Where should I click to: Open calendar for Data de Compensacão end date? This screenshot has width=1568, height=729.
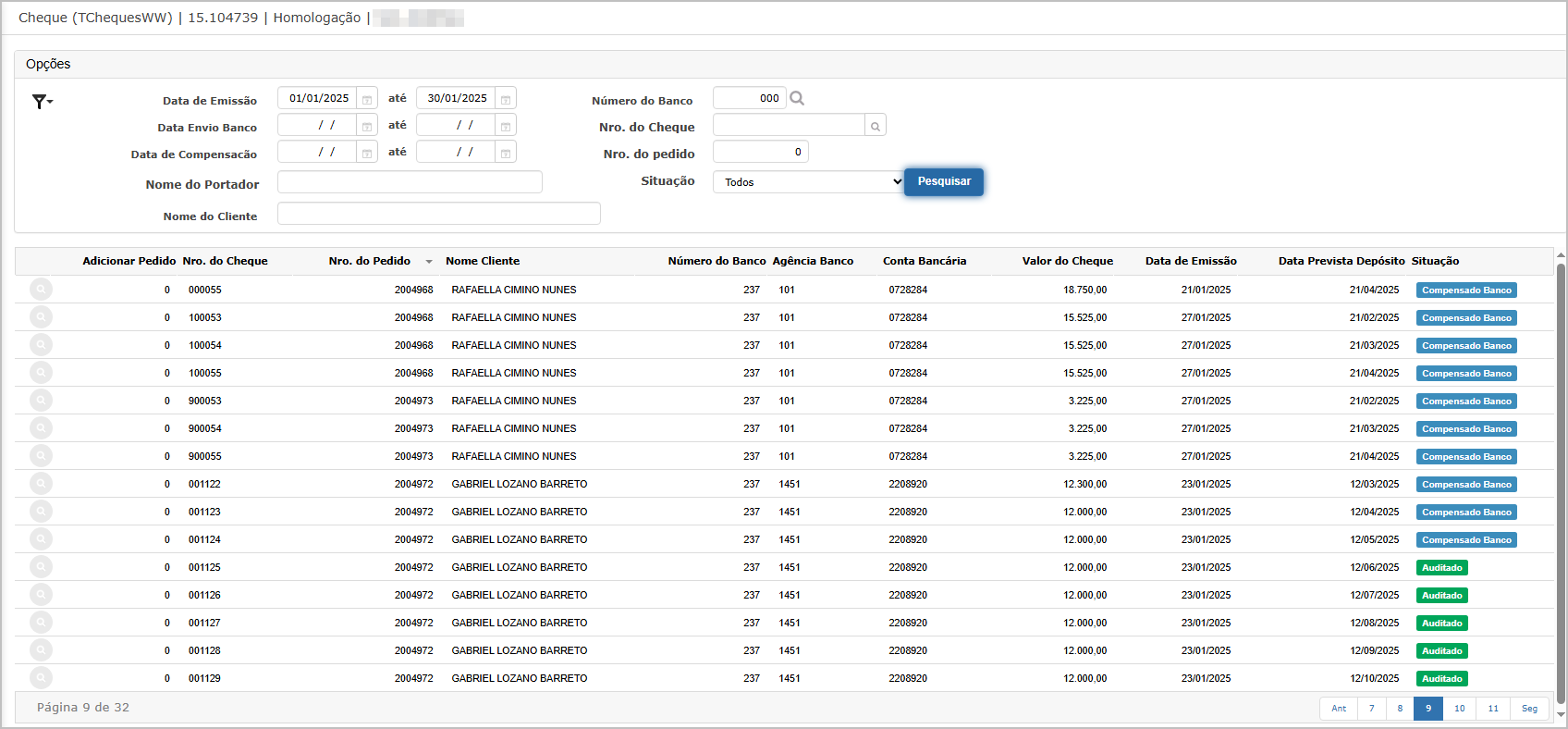point(506,153)
